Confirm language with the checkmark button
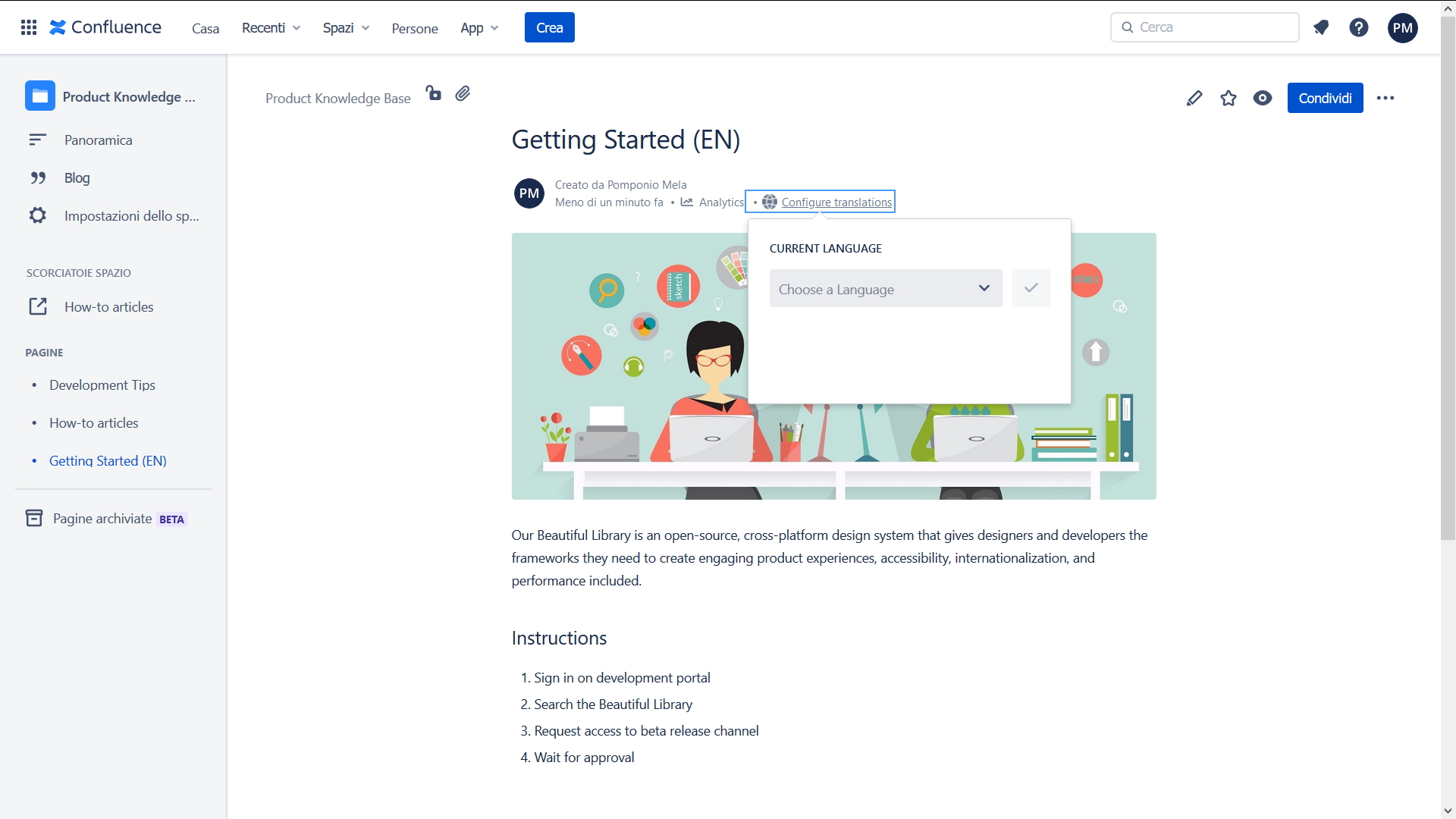This screenshot has width=1456, height=819. click(1031, 288)
